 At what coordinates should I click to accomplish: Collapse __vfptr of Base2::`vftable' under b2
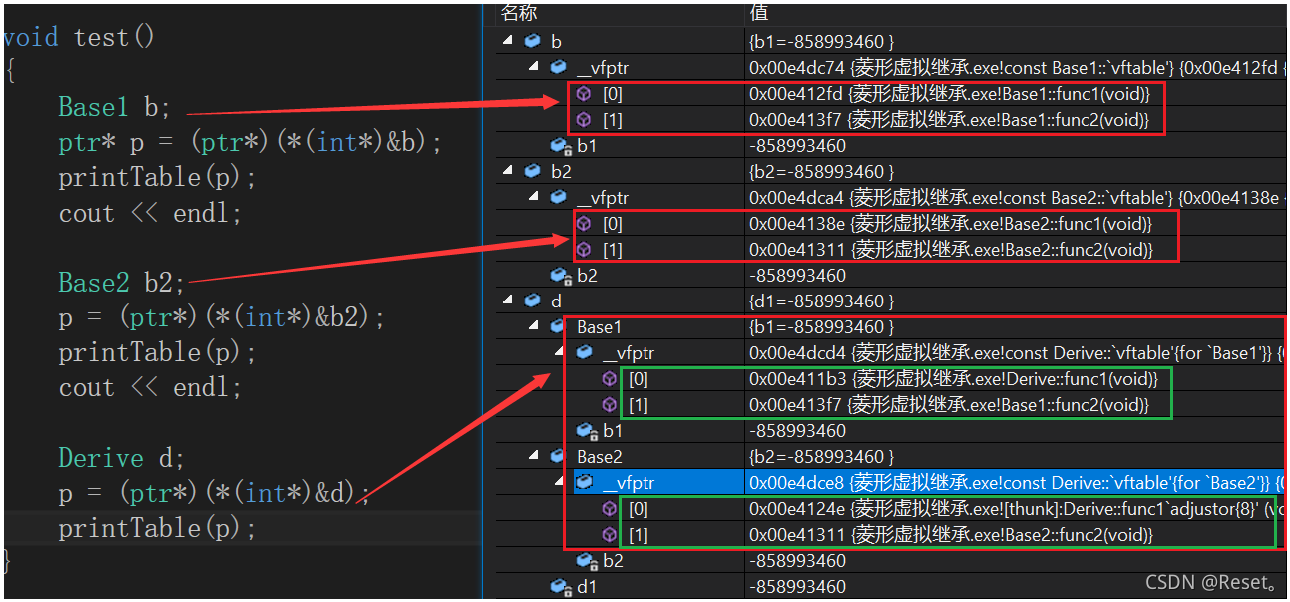(534, 197)
